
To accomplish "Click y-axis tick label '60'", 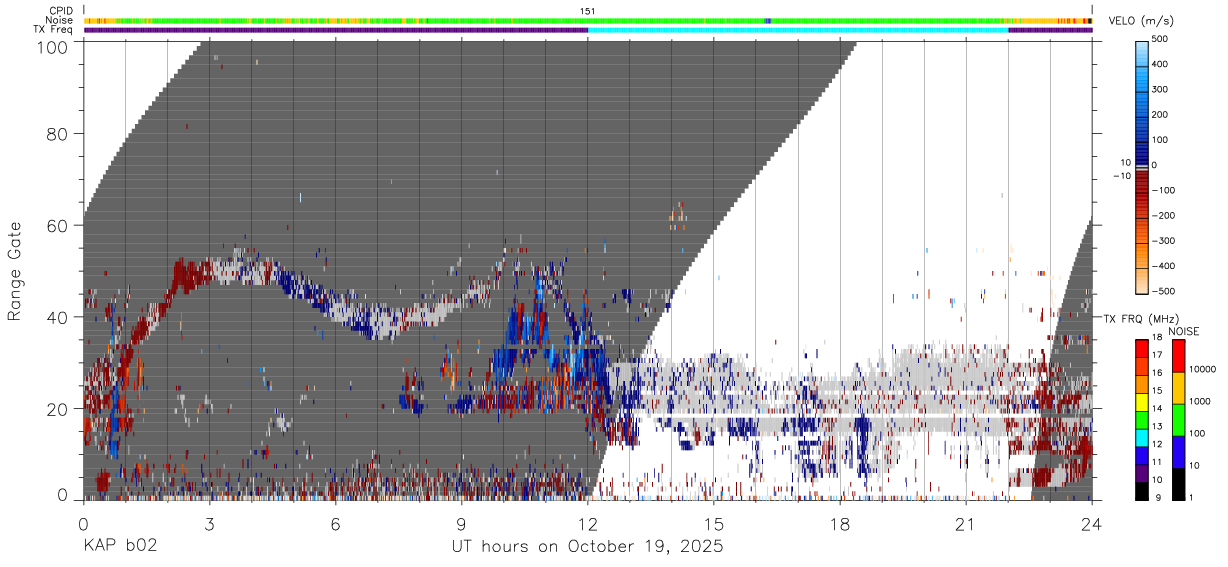I will tap(56, 226).
